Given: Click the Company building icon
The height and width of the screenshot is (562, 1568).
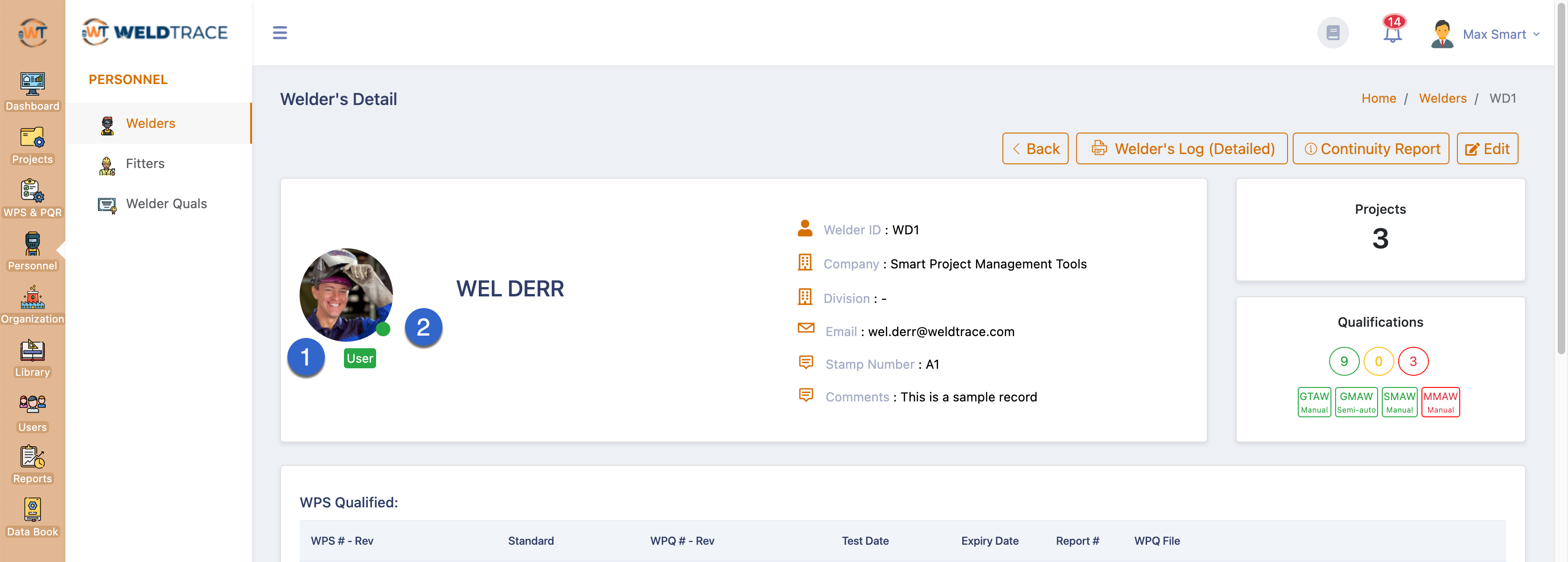Looking at the screenshot, I should point(805,262).
